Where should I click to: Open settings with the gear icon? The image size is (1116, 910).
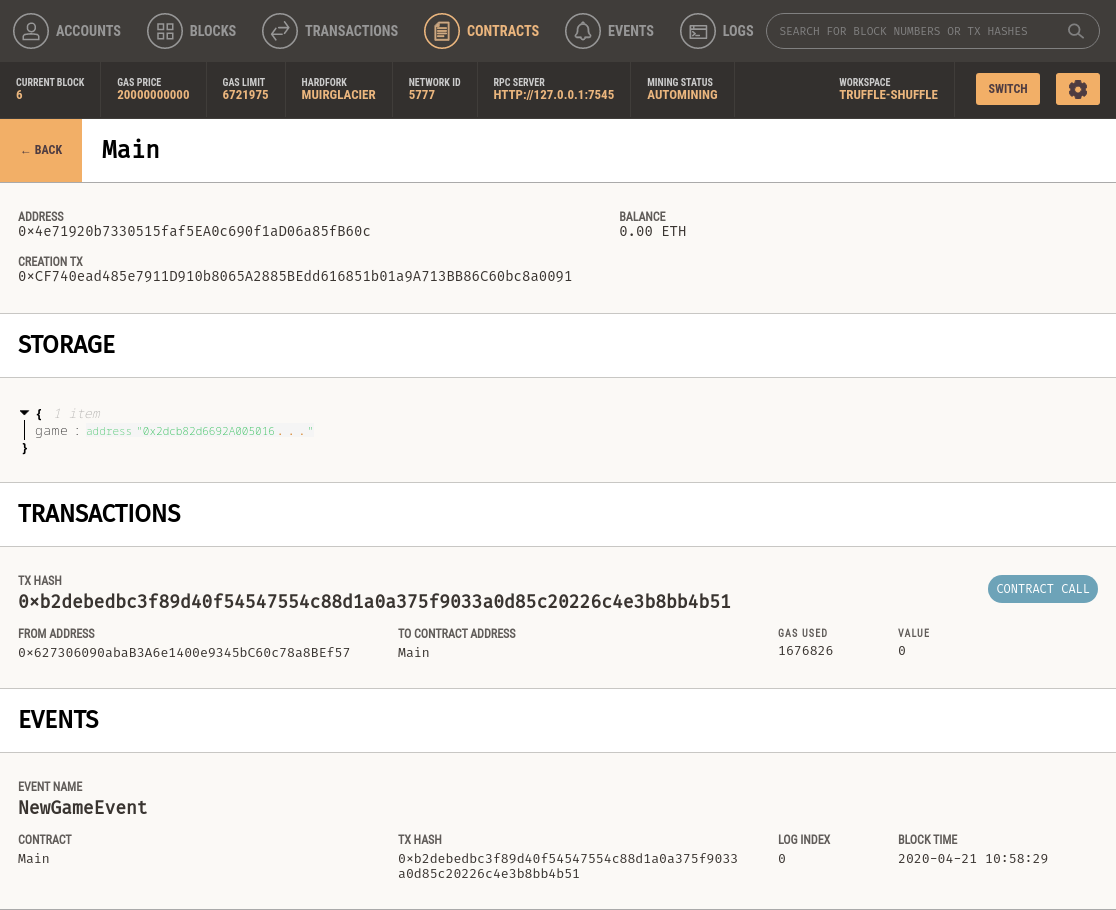pyautogui.click(x=1078, y=89)
